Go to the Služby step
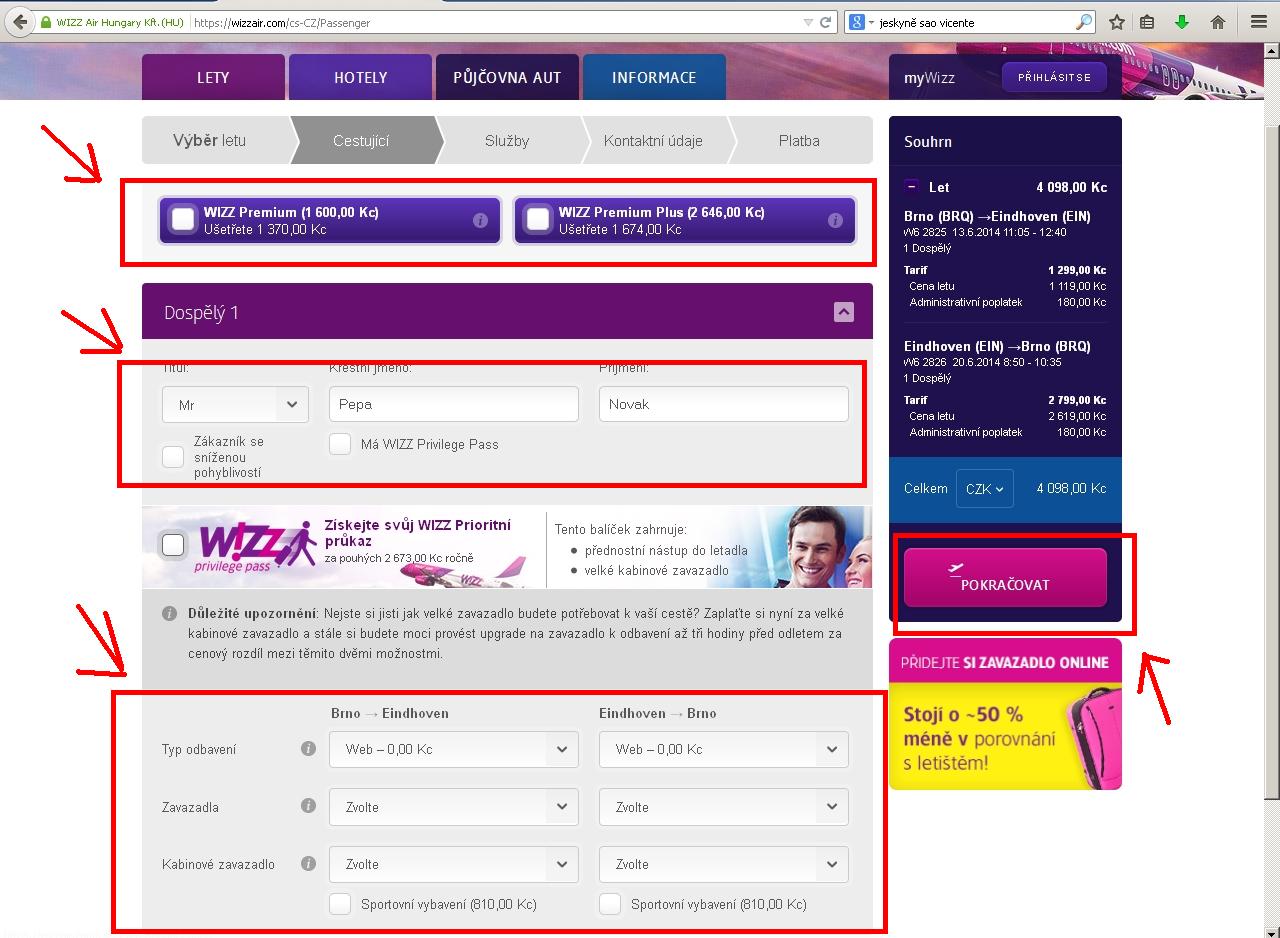Viewport: 1280px width, 938px height. point(507,140)
